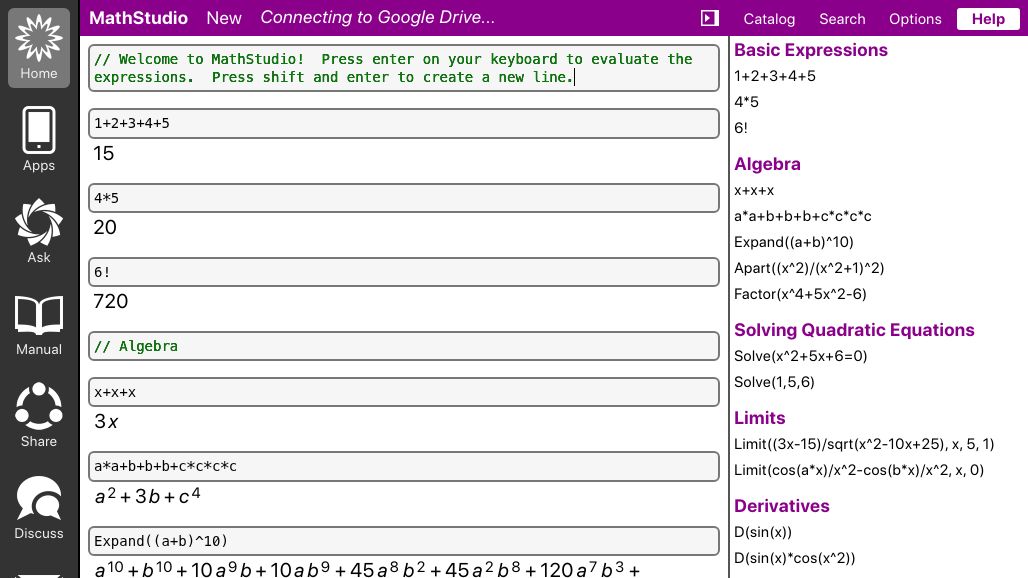Click the Expand((a+b)^10) input field
Image resolution: width=1028 pixels, height=578 pixels.
(x=404, y=541)
